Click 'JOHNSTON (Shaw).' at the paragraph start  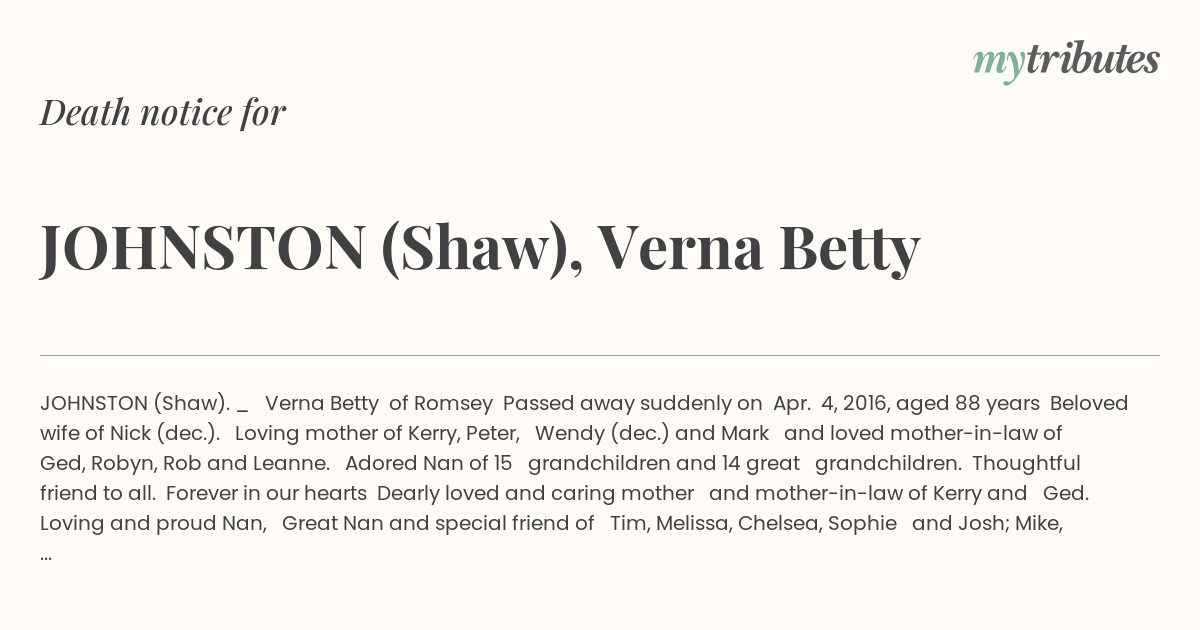click(x=135, y=403)
